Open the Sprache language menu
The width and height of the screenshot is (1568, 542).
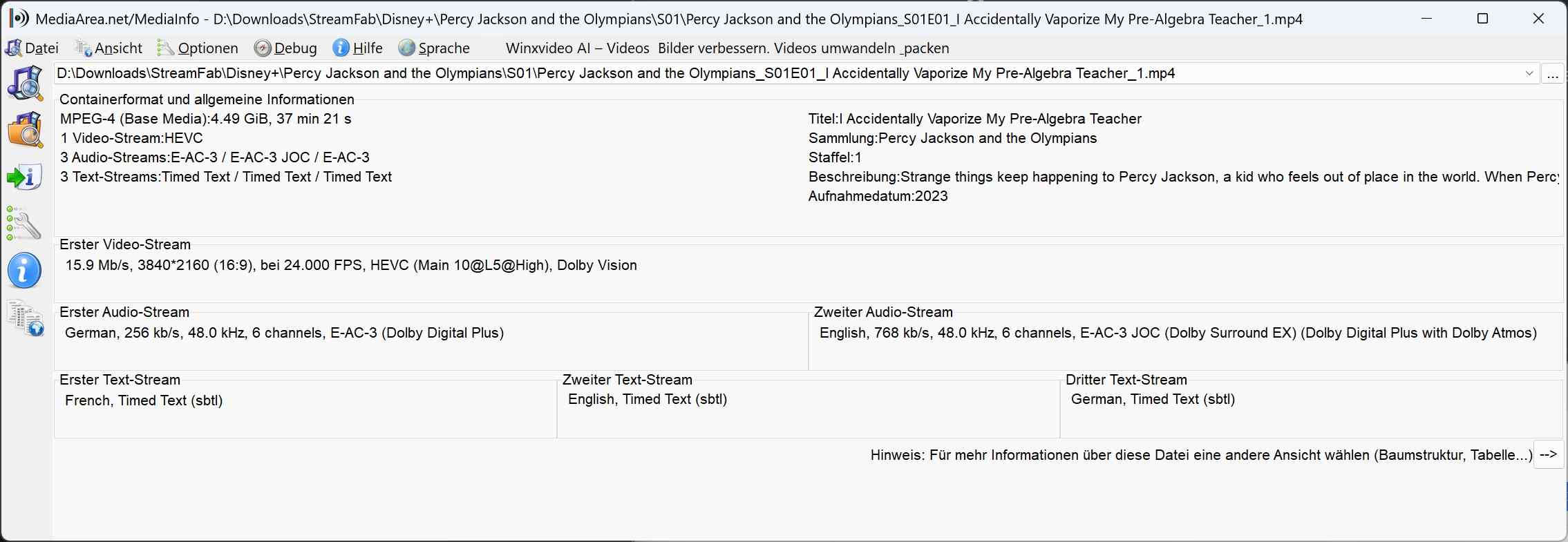435,48
